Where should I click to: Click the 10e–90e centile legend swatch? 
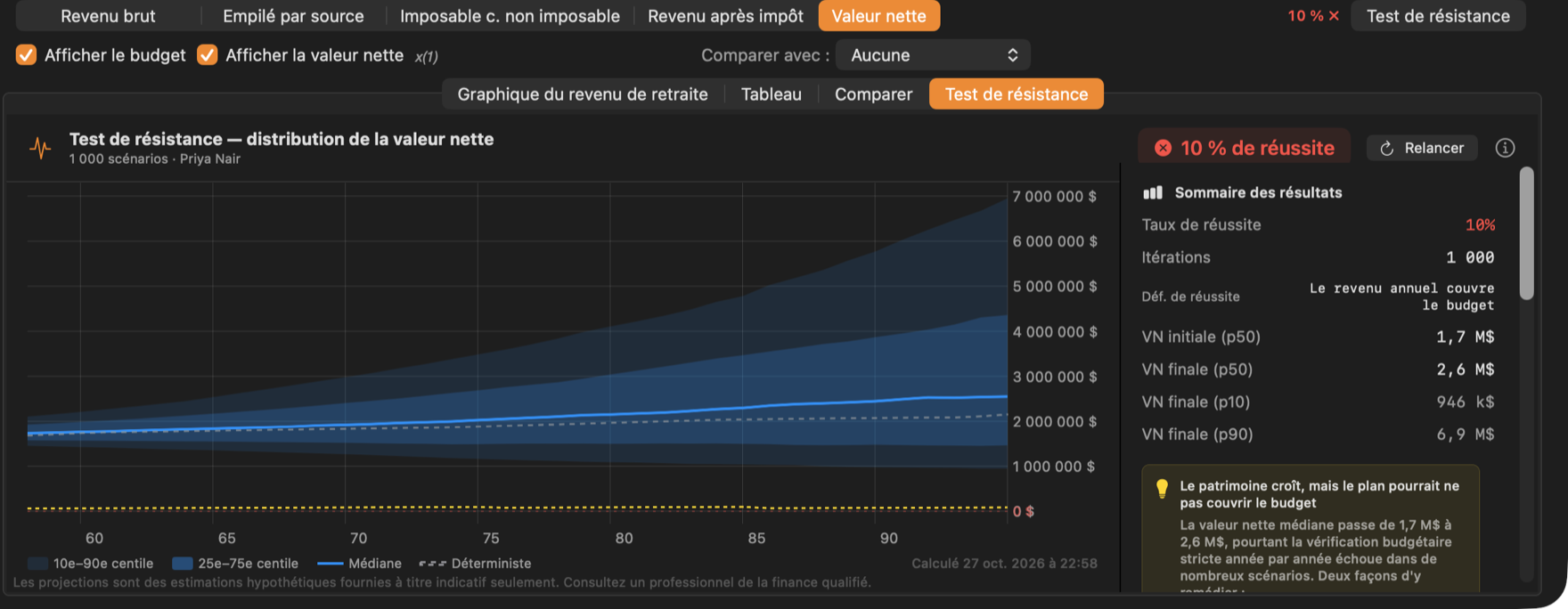click(x=37, y=564)
